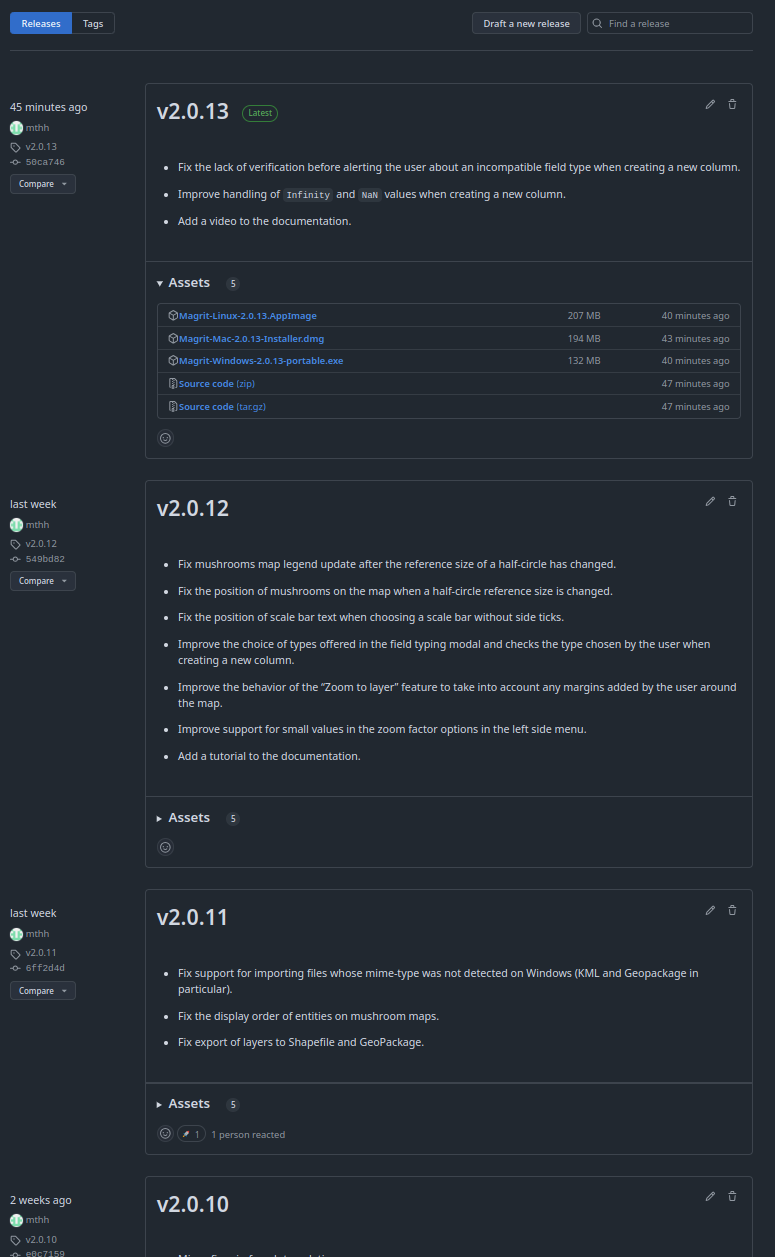Download Magrit-Windows-2.0.13-portable.exe
The image size is (775, 1257).
[x=260, y=361]
